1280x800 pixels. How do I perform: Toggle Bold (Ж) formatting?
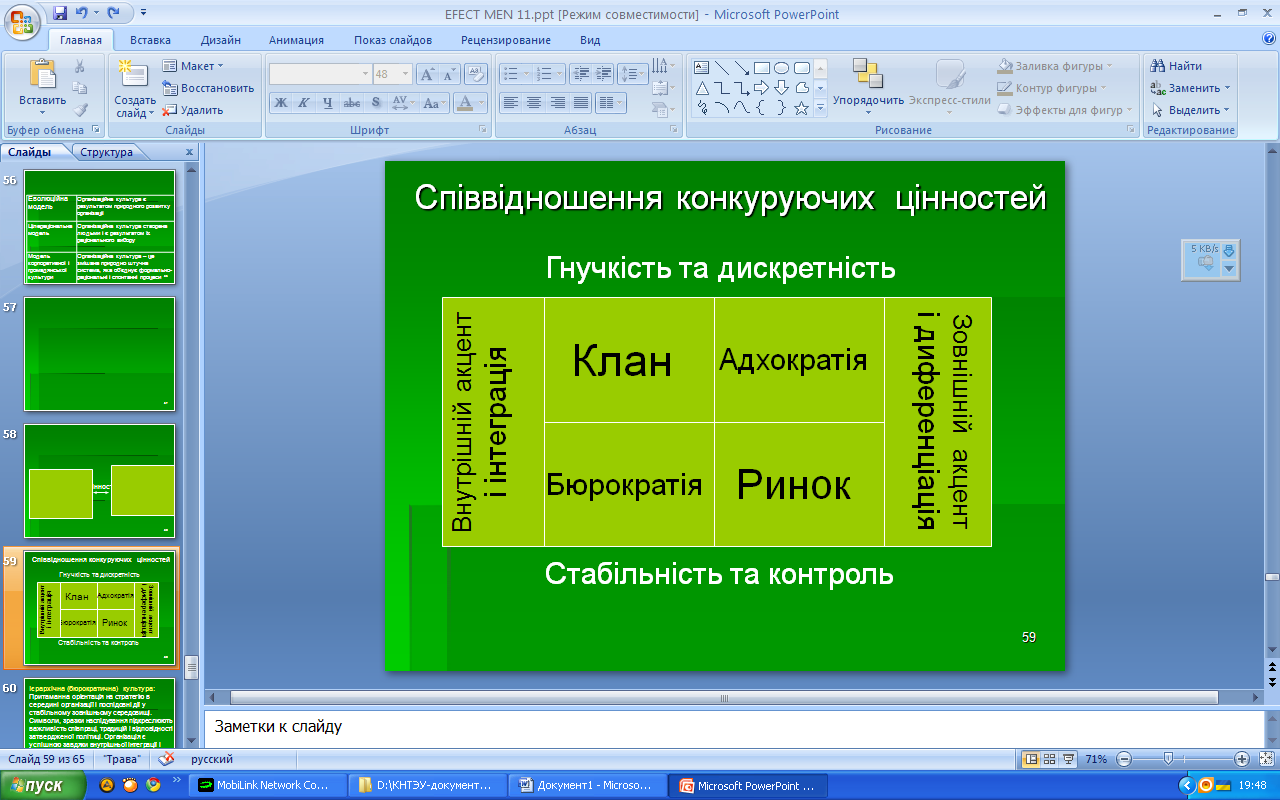point(281,102)
